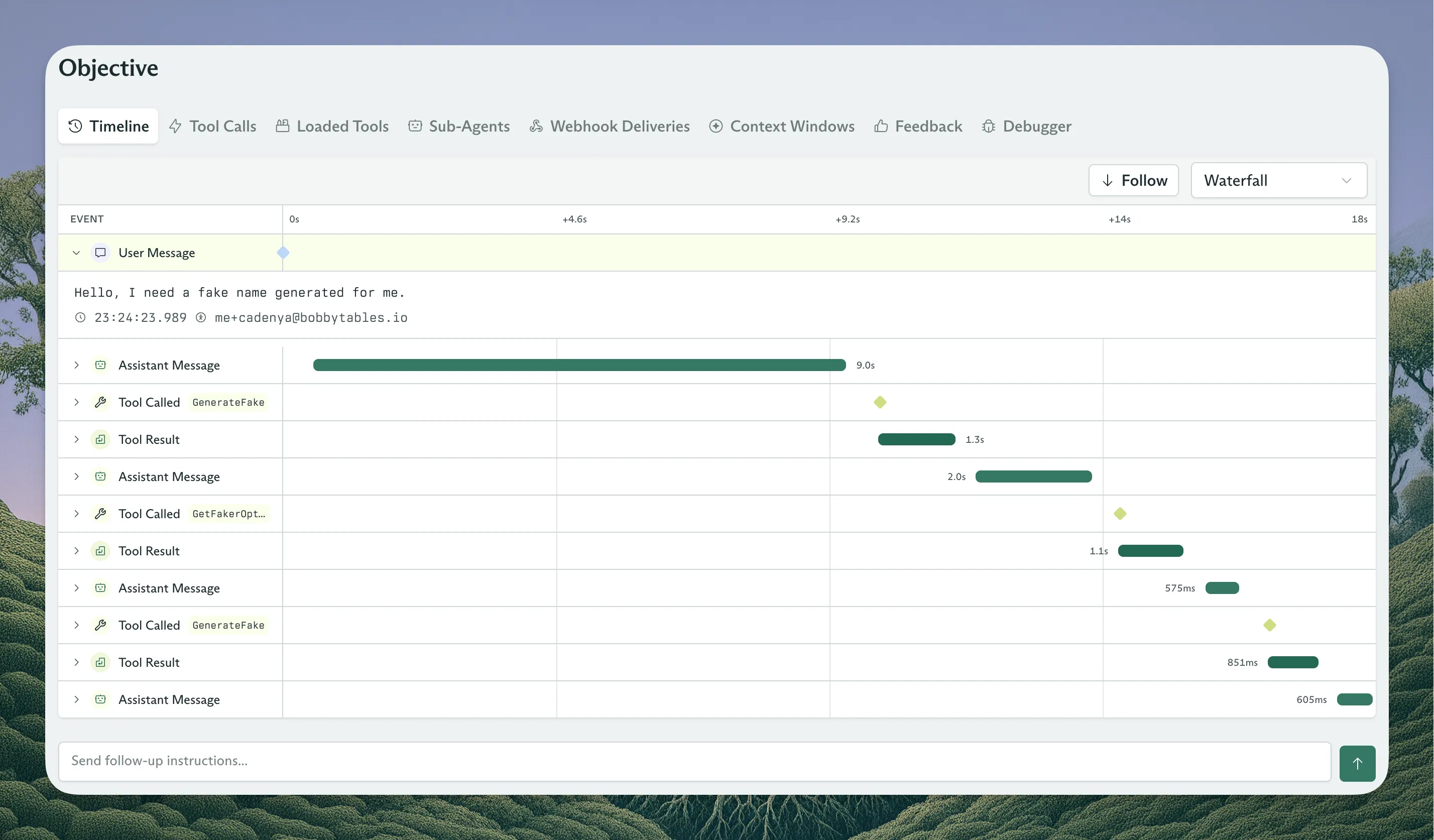The height and width of the screenshot is (840, 1434).
Task: Expand the 2.0s Assistant Message row
Action: point(76,476)
